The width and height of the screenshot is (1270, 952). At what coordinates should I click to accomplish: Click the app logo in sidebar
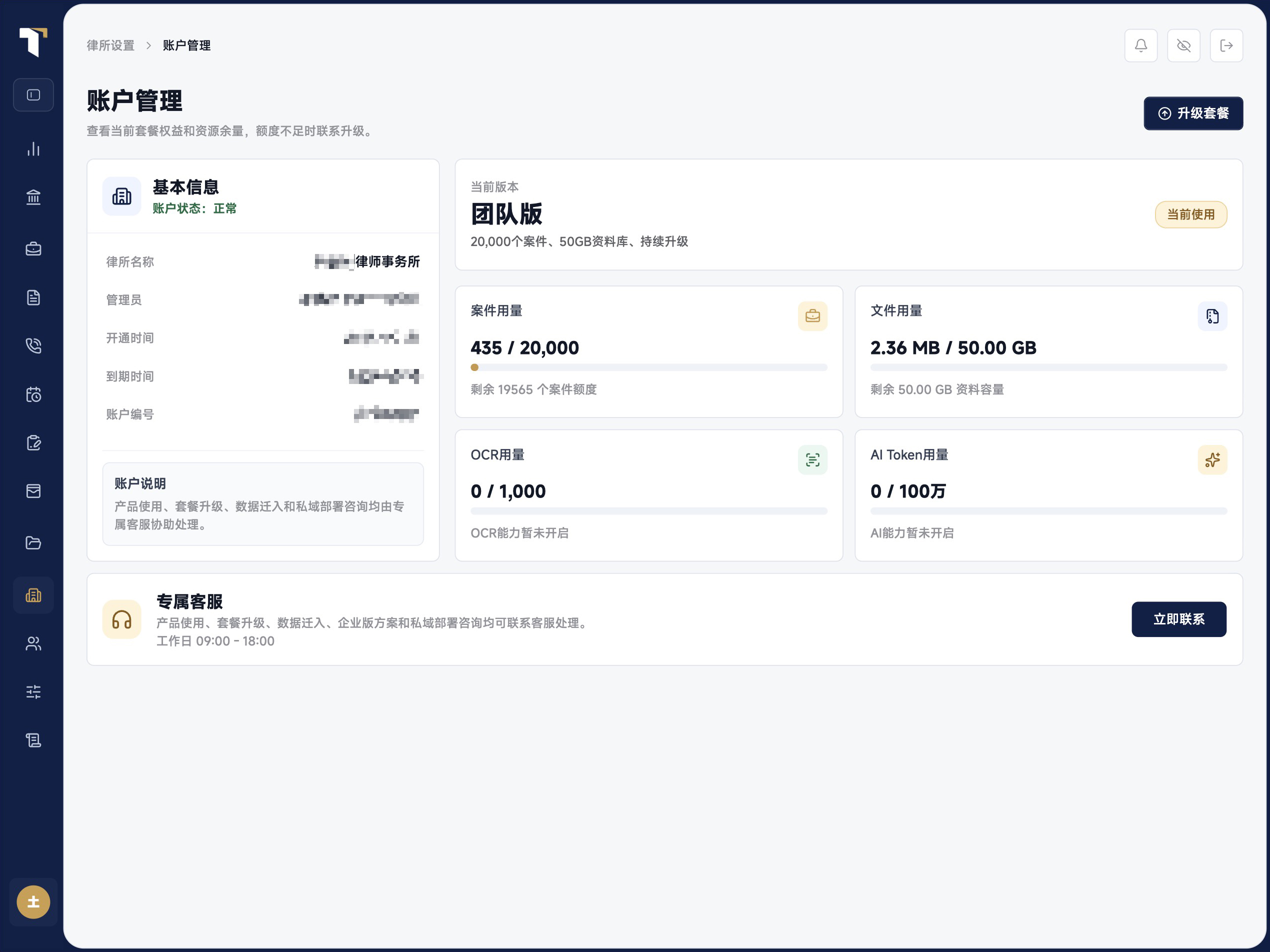33,42
